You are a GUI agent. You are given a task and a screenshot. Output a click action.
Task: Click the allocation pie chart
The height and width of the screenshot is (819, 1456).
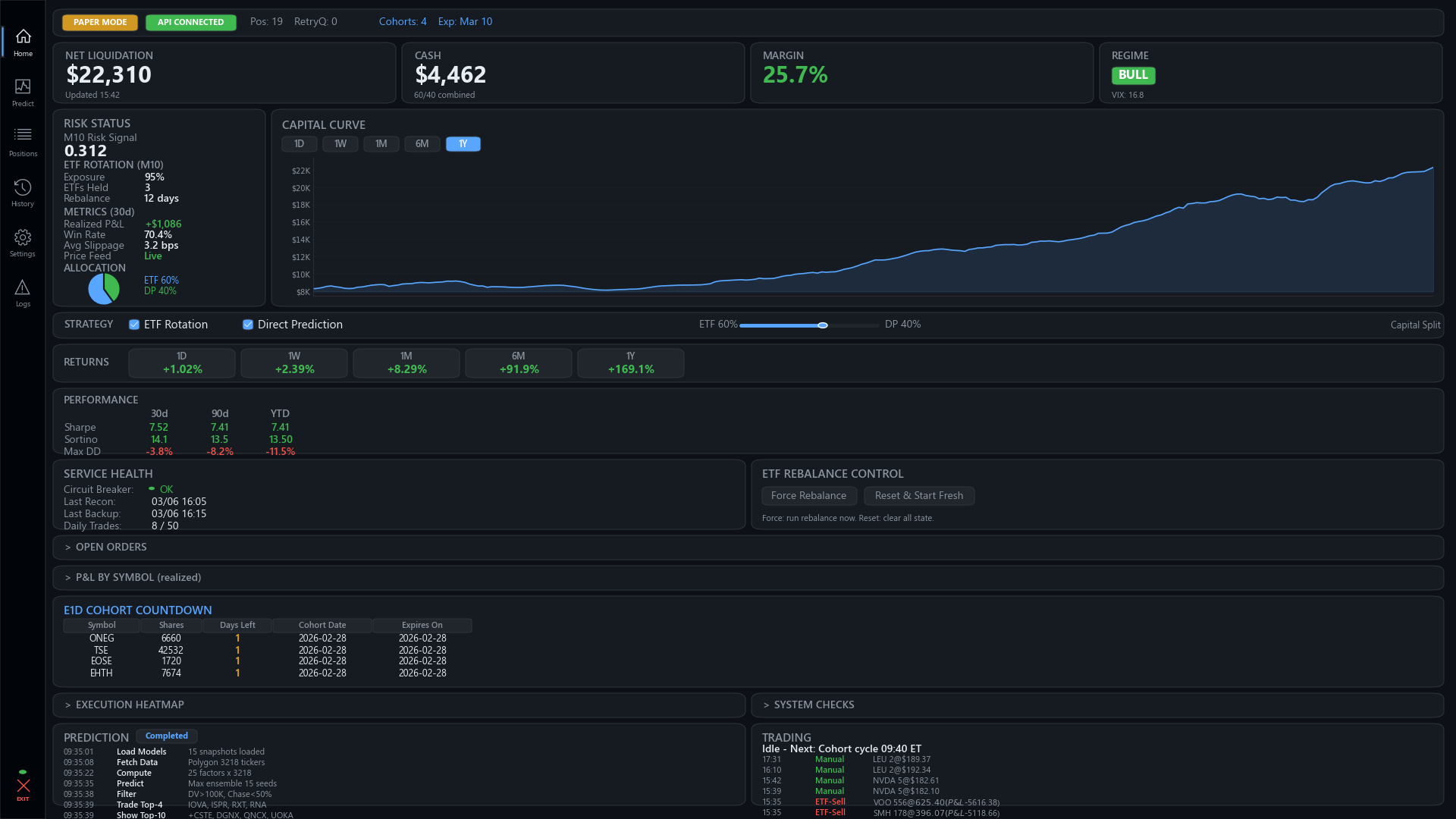(x=104, y=289)
